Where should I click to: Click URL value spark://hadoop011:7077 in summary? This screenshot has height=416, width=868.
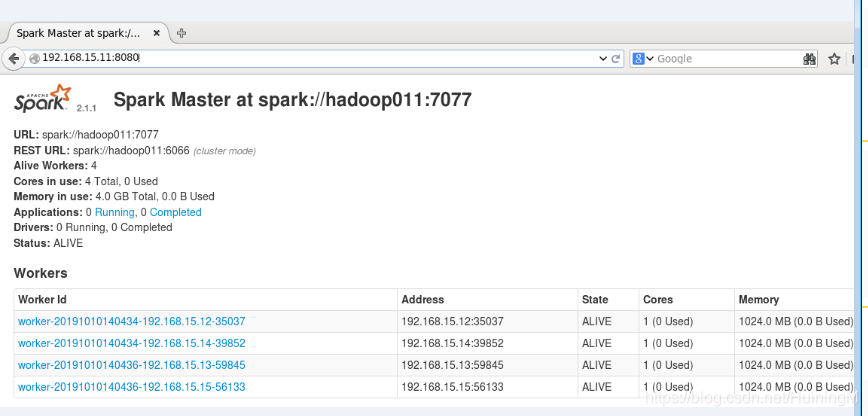click(100, 135)
